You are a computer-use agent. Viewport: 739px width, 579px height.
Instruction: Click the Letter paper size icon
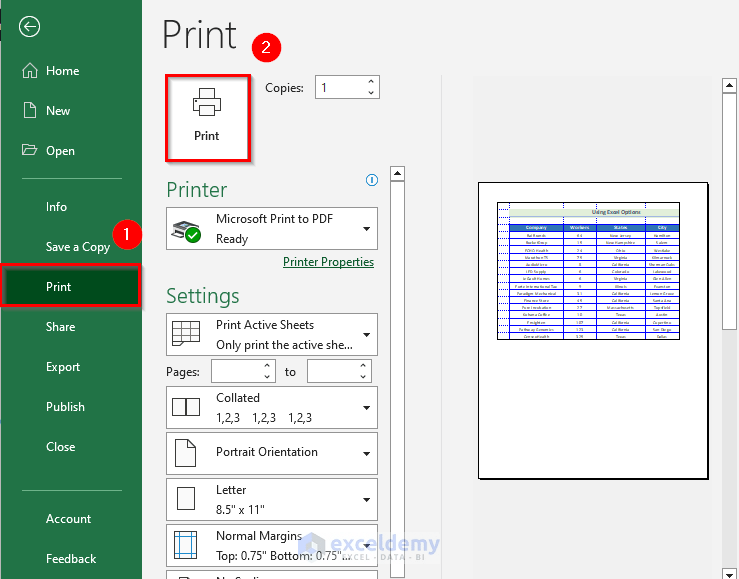tap(186, 499)
